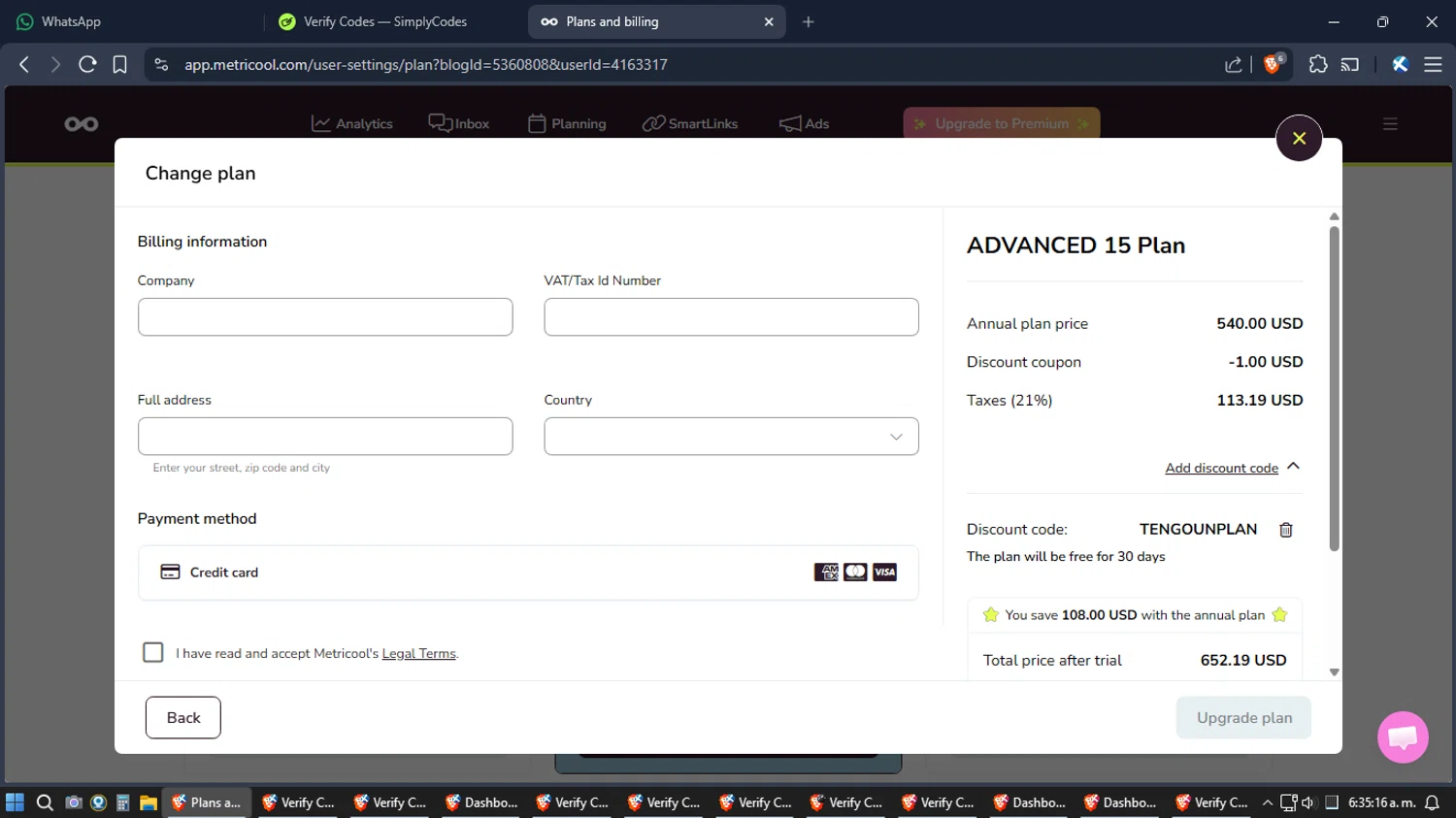1456x818 pixels.
Task: Open the browser extensions puzzle icon
Action: (1317, 64)
